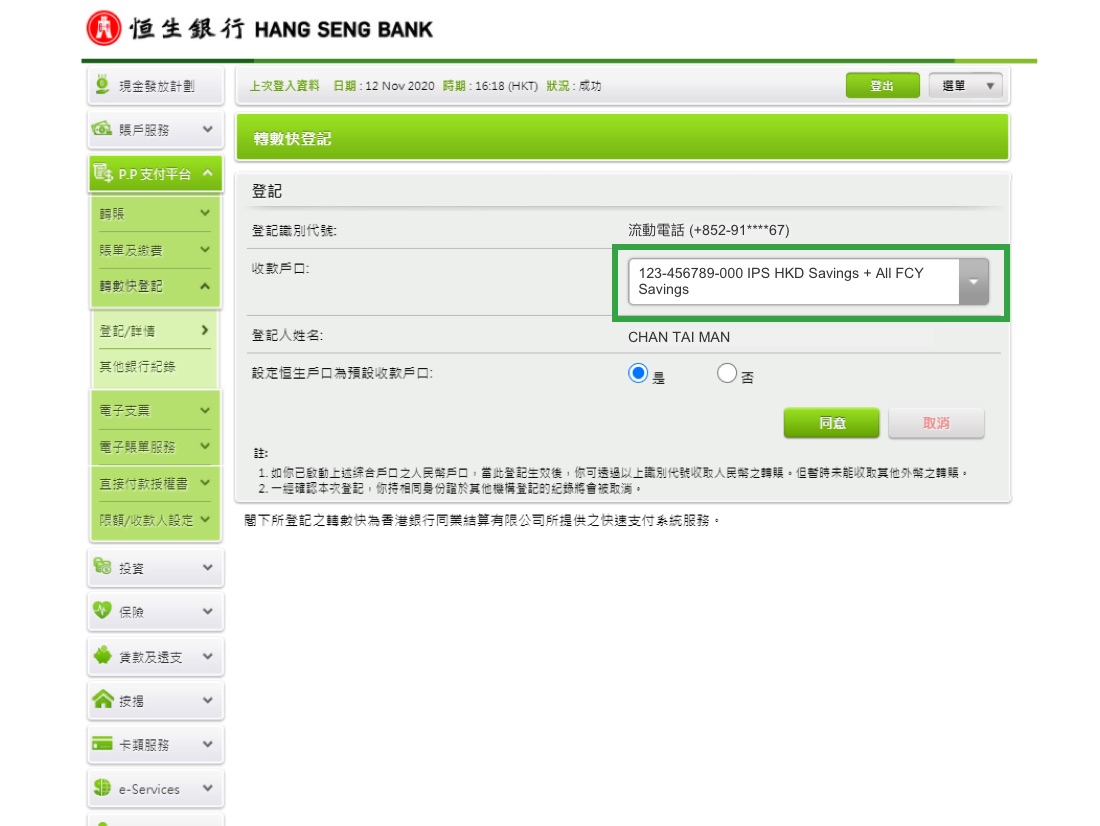Click the 轉數快登記 page heading
The image size is (1100, 826).
pyautogui.click(x=292, y=139)
